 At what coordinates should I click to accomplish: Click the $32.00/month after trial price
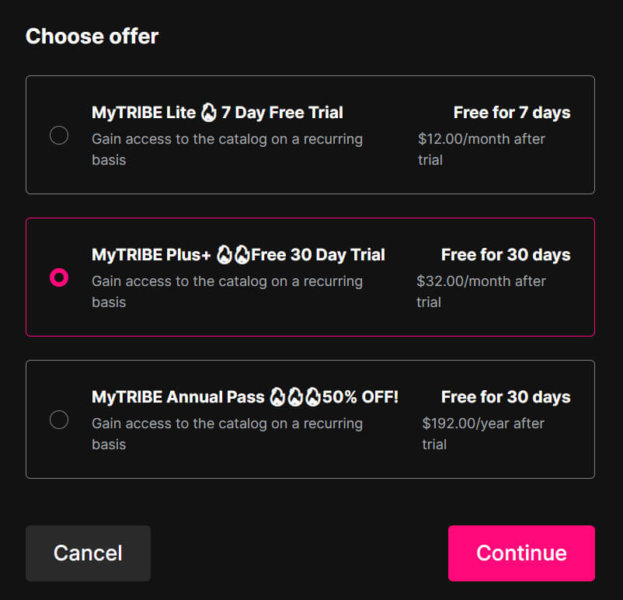tap(481, 291)
